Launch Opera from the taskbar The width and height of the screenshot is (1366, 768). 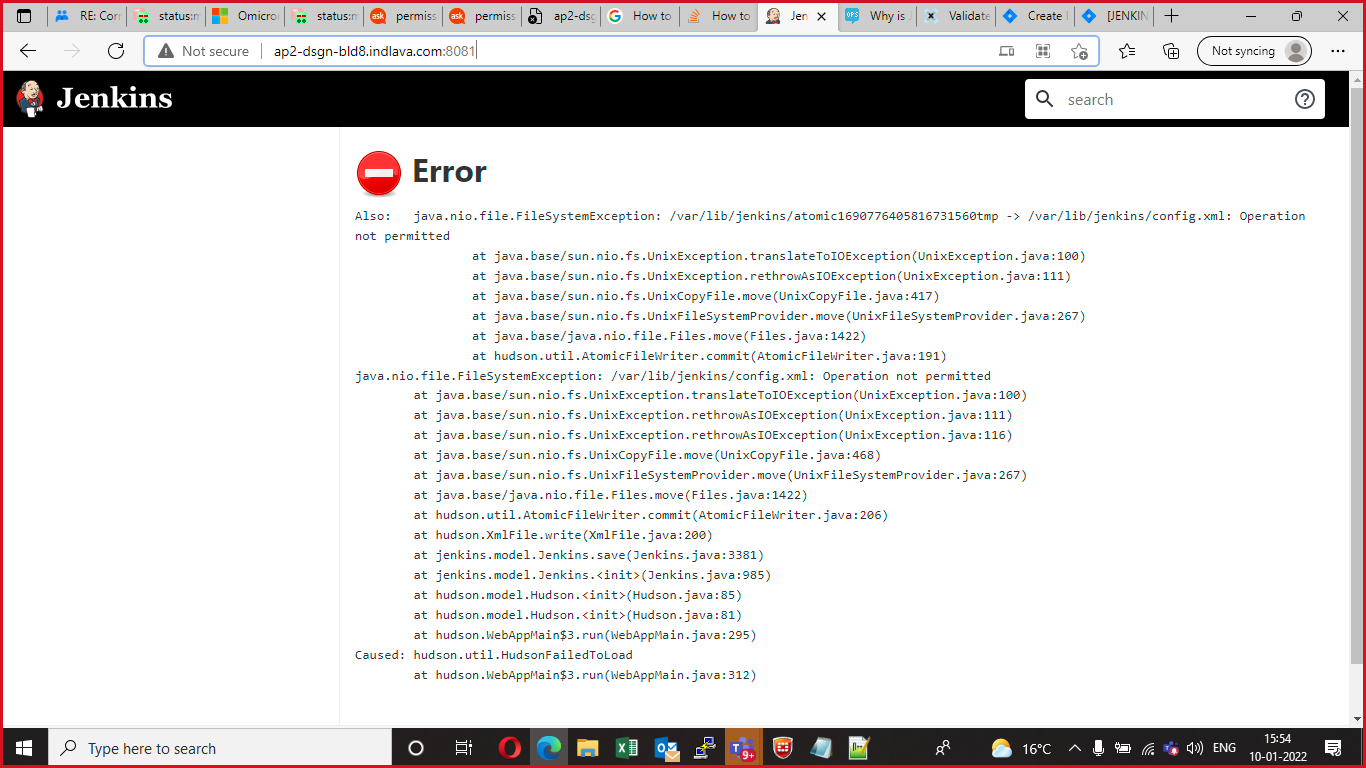509,748
